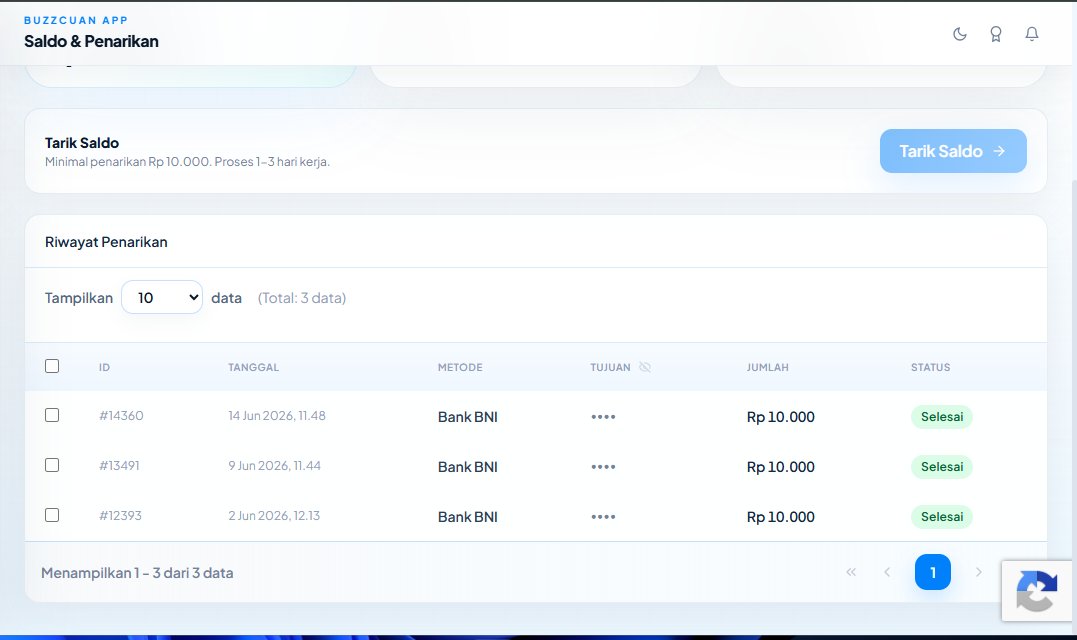Click the TANGGAL column header
The image size is (1077, 640).
click(x=253, y=367)
